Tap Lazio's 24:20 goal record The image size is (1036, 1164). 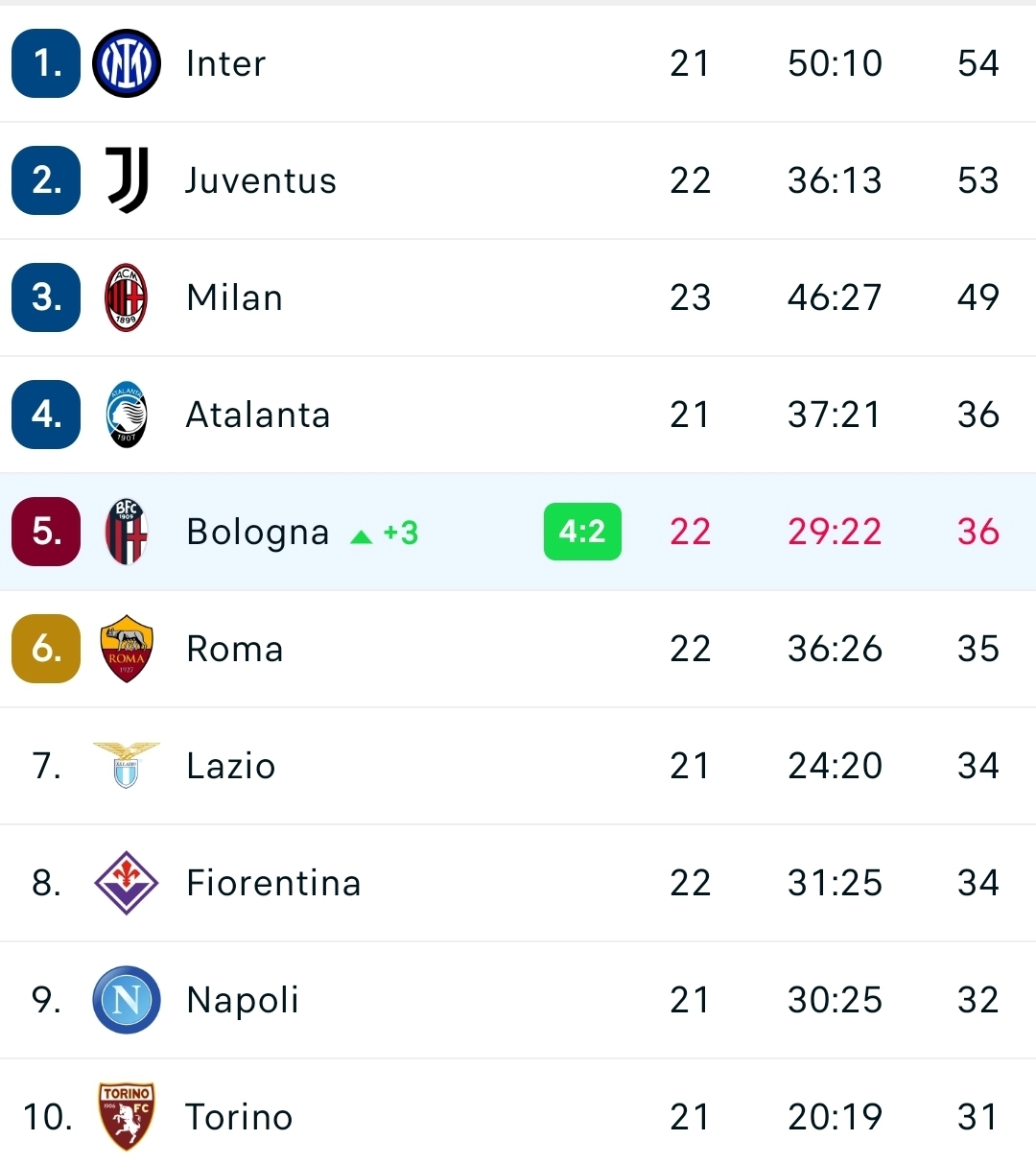[835, 766]
